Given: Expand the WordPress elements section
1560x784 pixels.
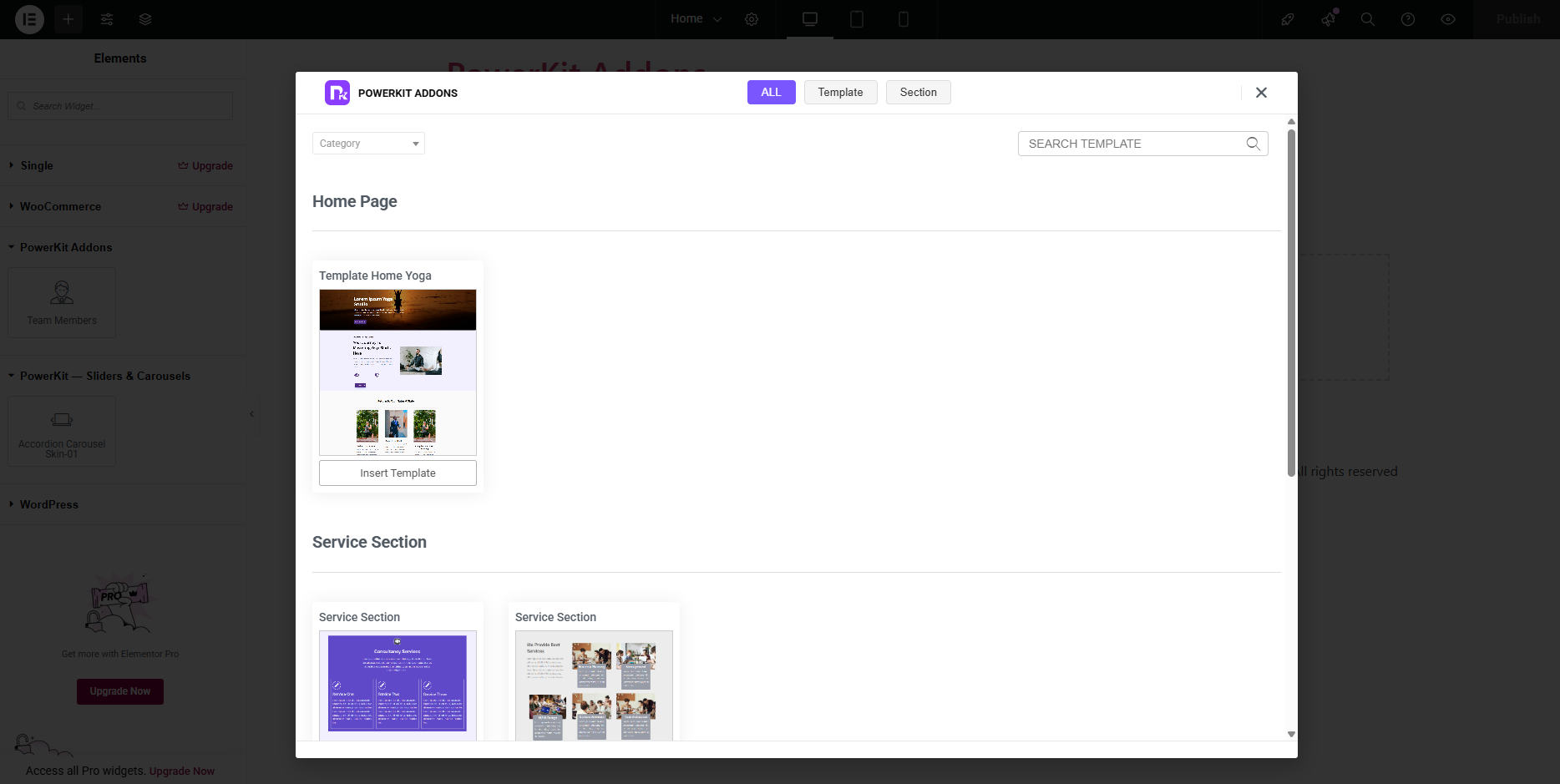Looking at the screenshot, I should click(x=48, y=504).
